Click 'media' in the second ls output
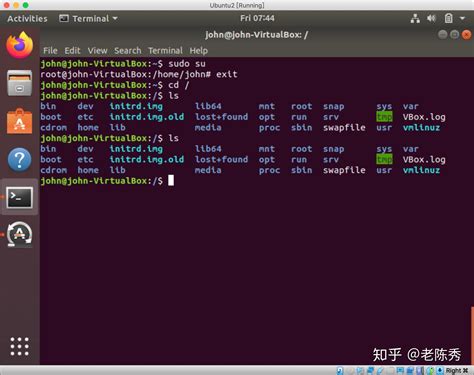This screenshot has height=375, width=474. click(x=208, y=170)
